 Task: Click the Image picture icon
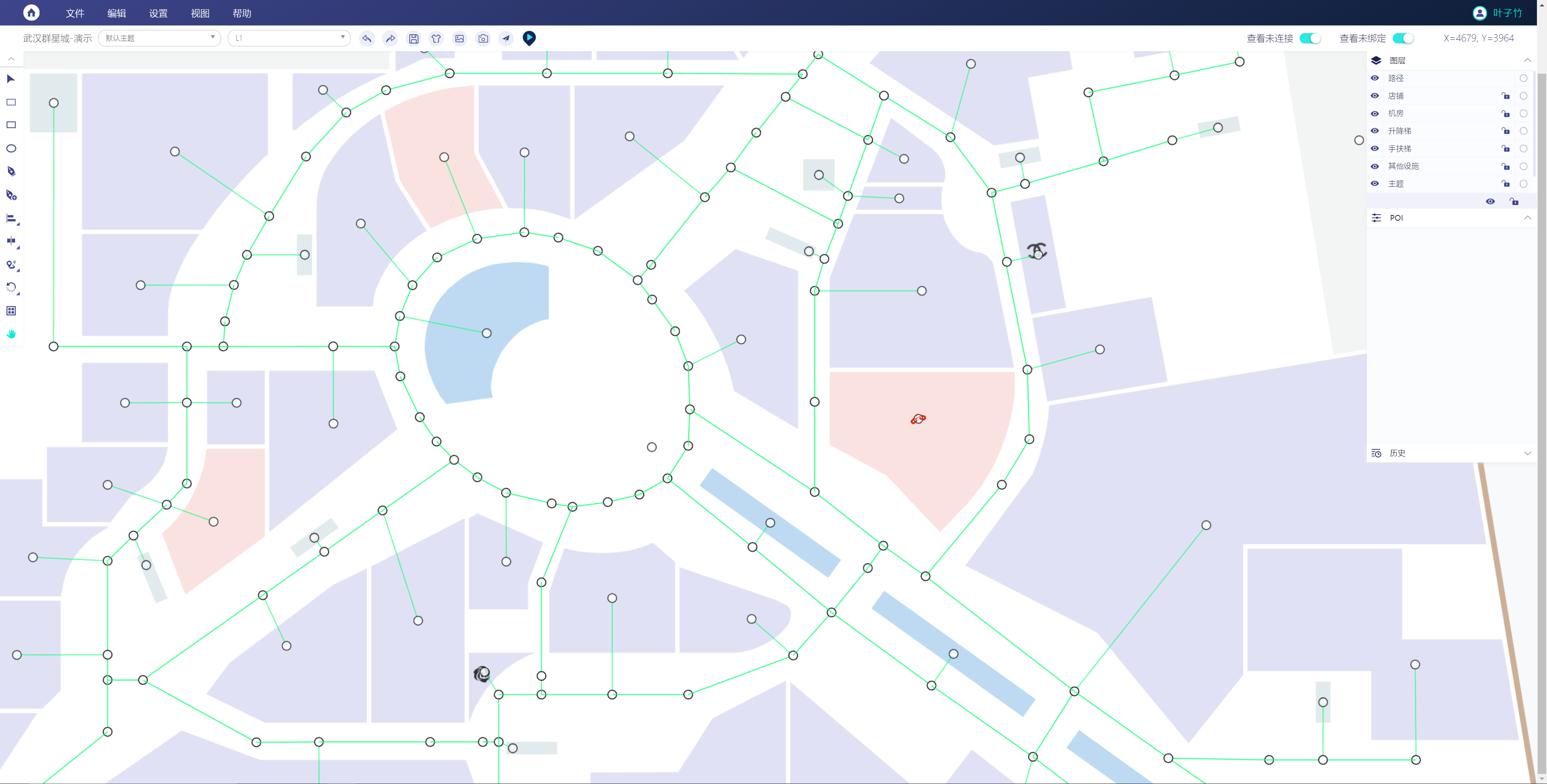coord(459,38)
